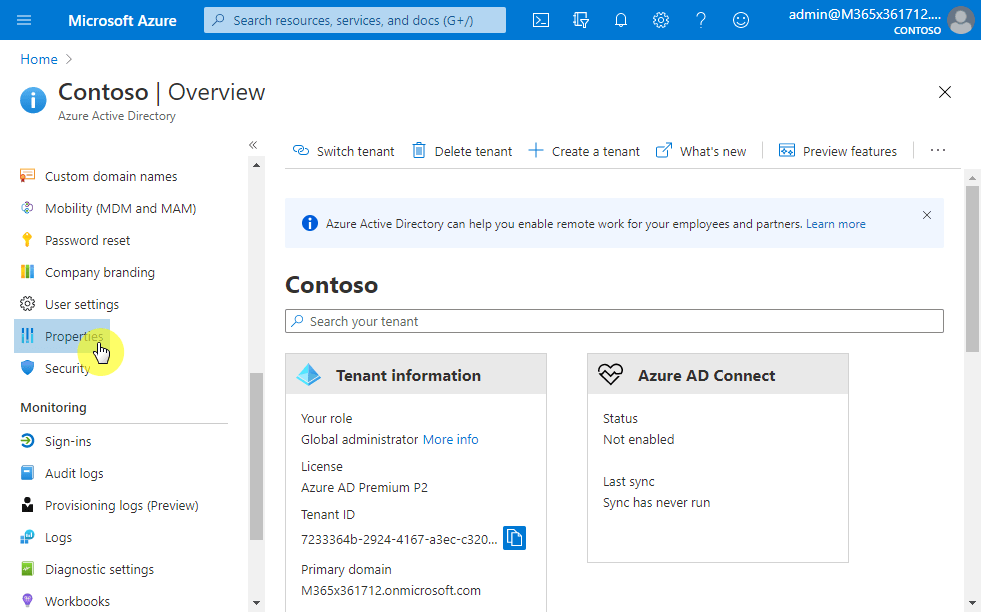Click the Security shield icon

click(27, 368)
